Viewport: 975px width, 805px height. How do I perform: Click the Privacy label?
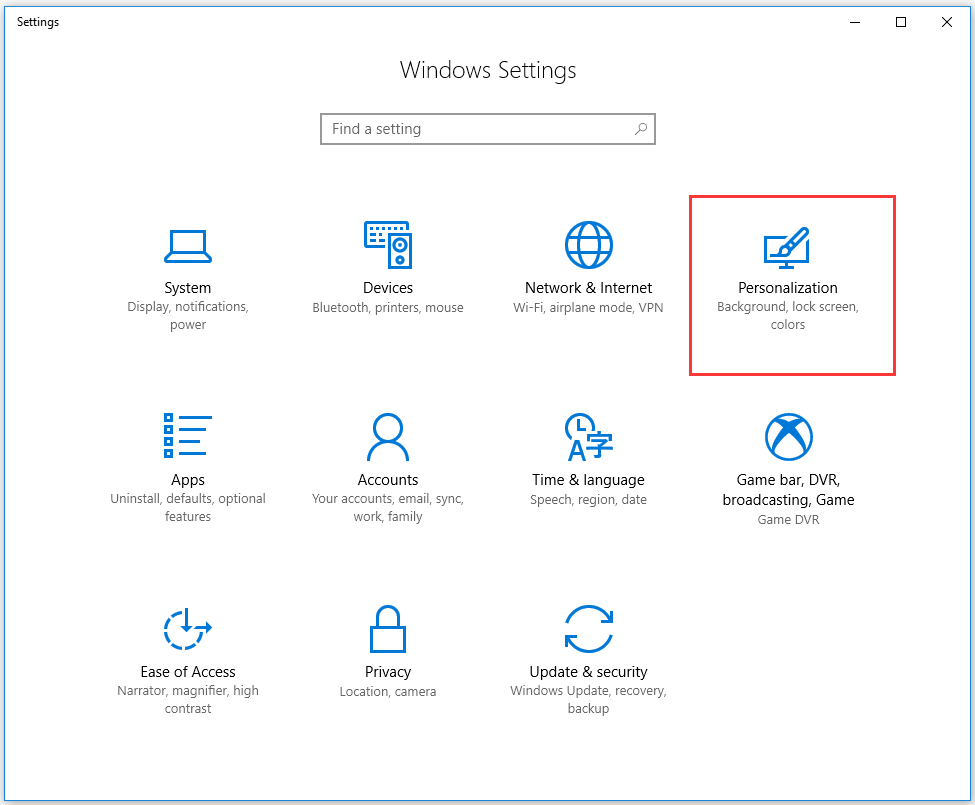coord(388,672)
